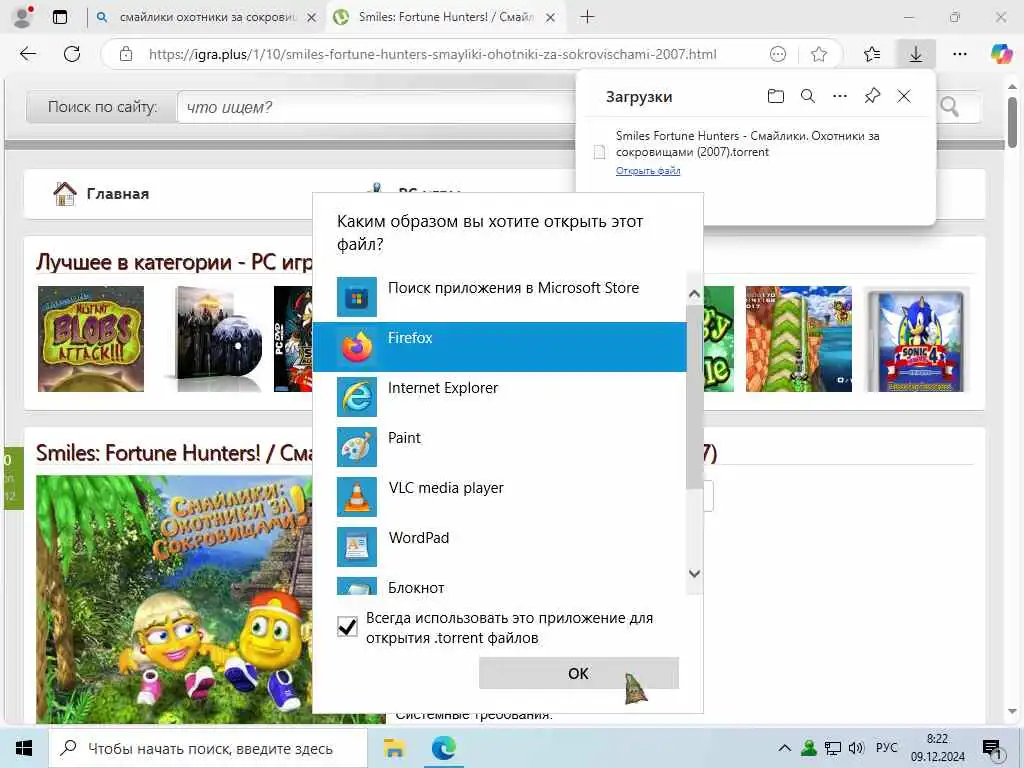Viewport: 1024px width, 768px height.
Task: Show hidden tray icons chevron
Action: pyautogui.click(x=784, y=748)
